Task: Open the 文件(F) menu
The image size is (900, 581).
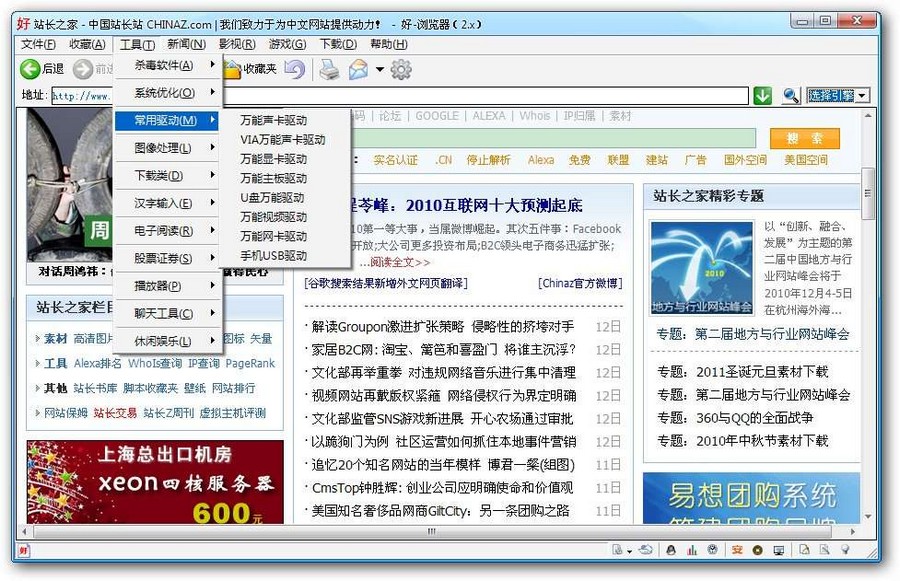Action: pos(38,44)
